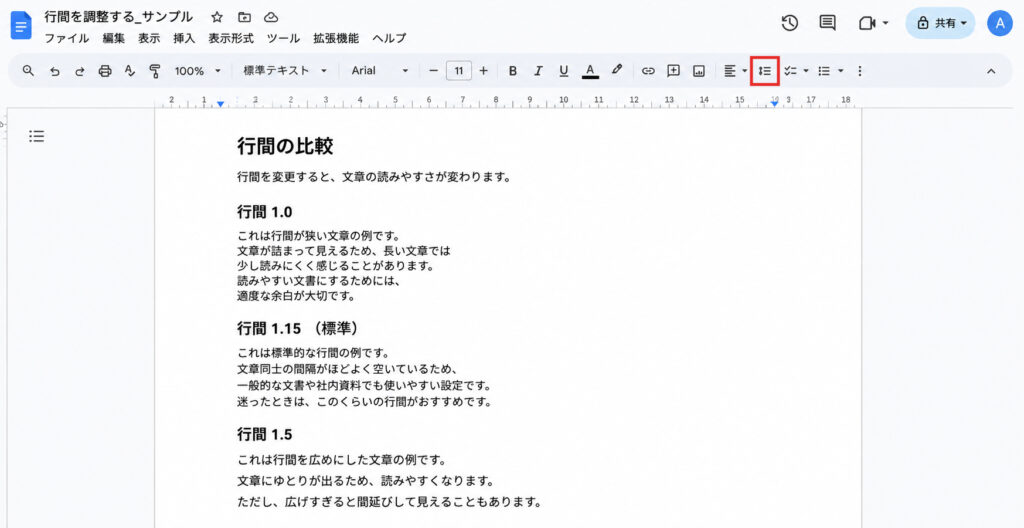Open the 表示形式 menu
This screenshot has height=528, width=1024.
point(231,38)
